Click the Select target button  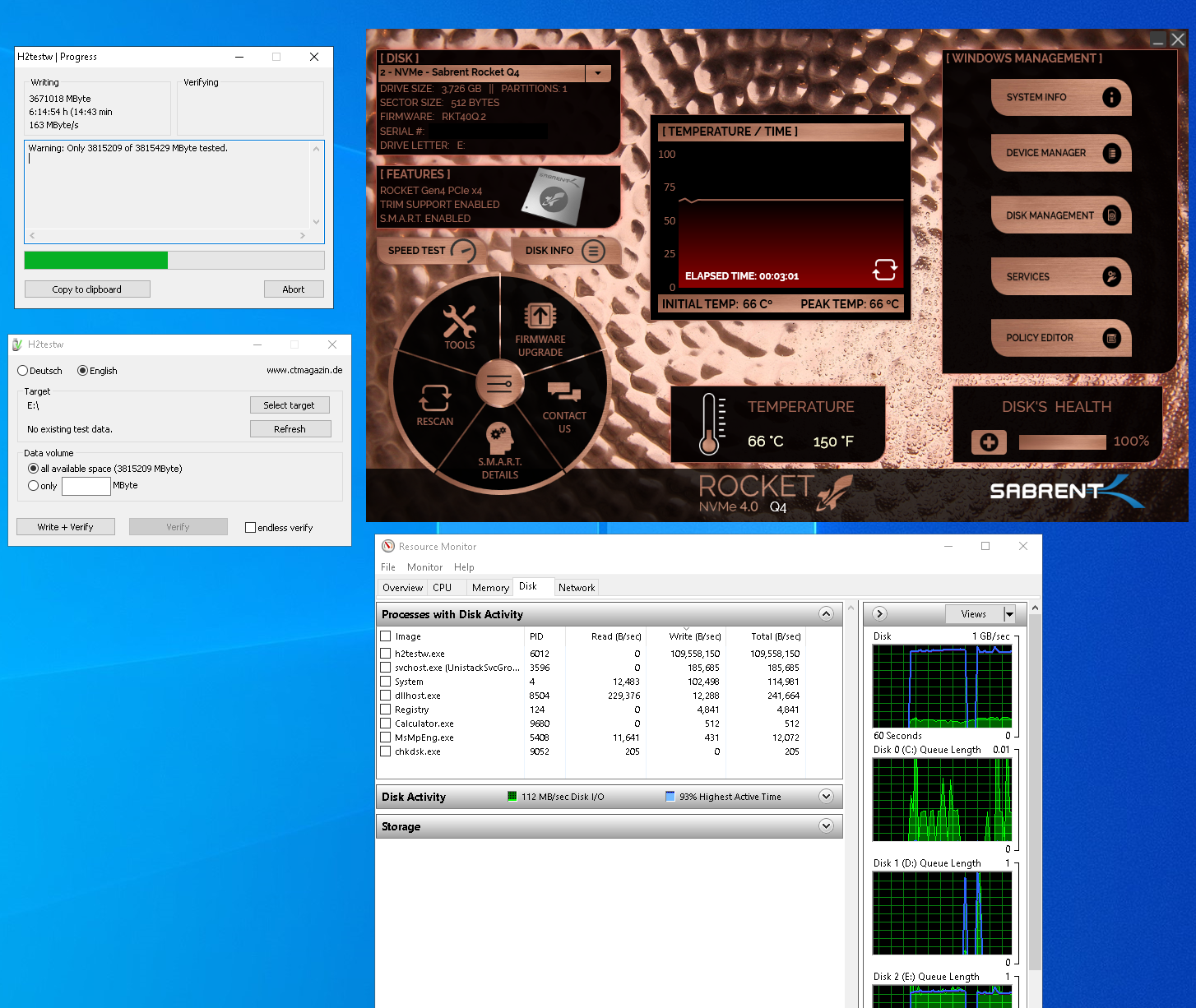[x=290, y=405]
